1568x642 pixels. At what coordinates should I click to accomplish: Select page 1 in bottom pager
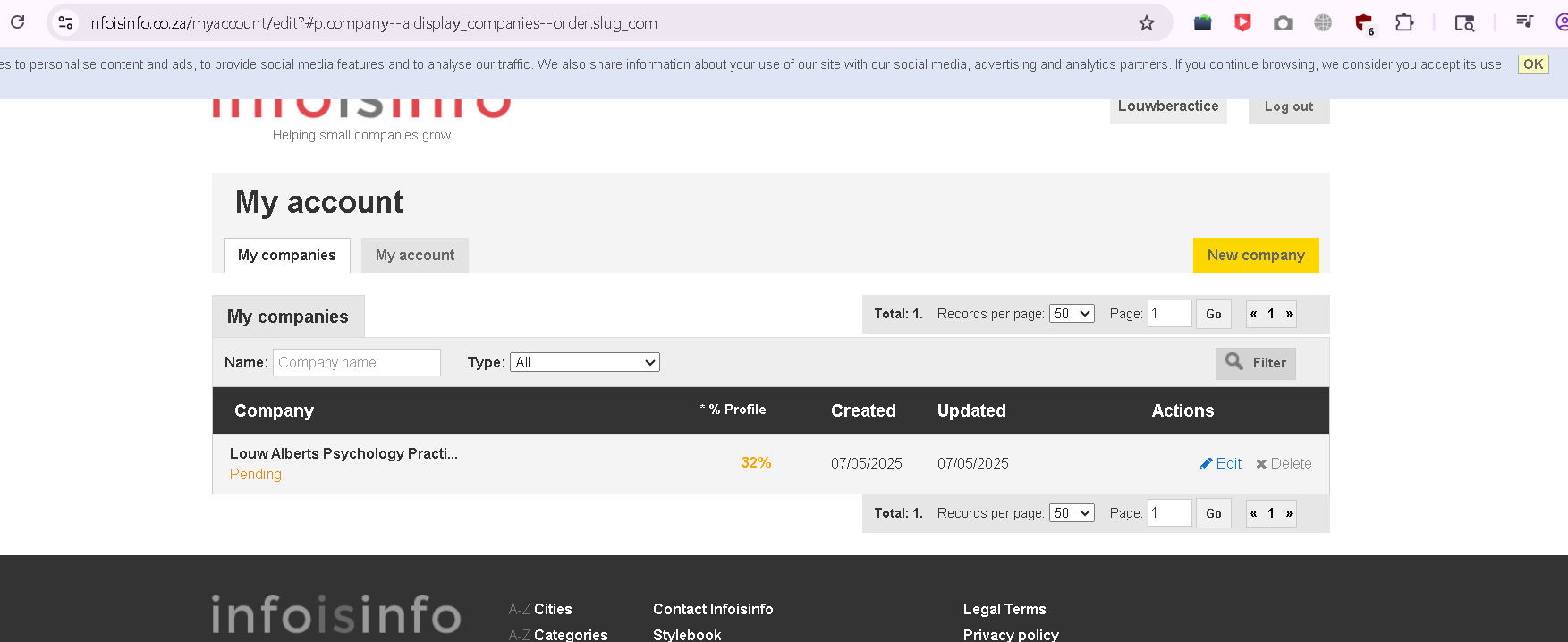tap(1271, 513)
